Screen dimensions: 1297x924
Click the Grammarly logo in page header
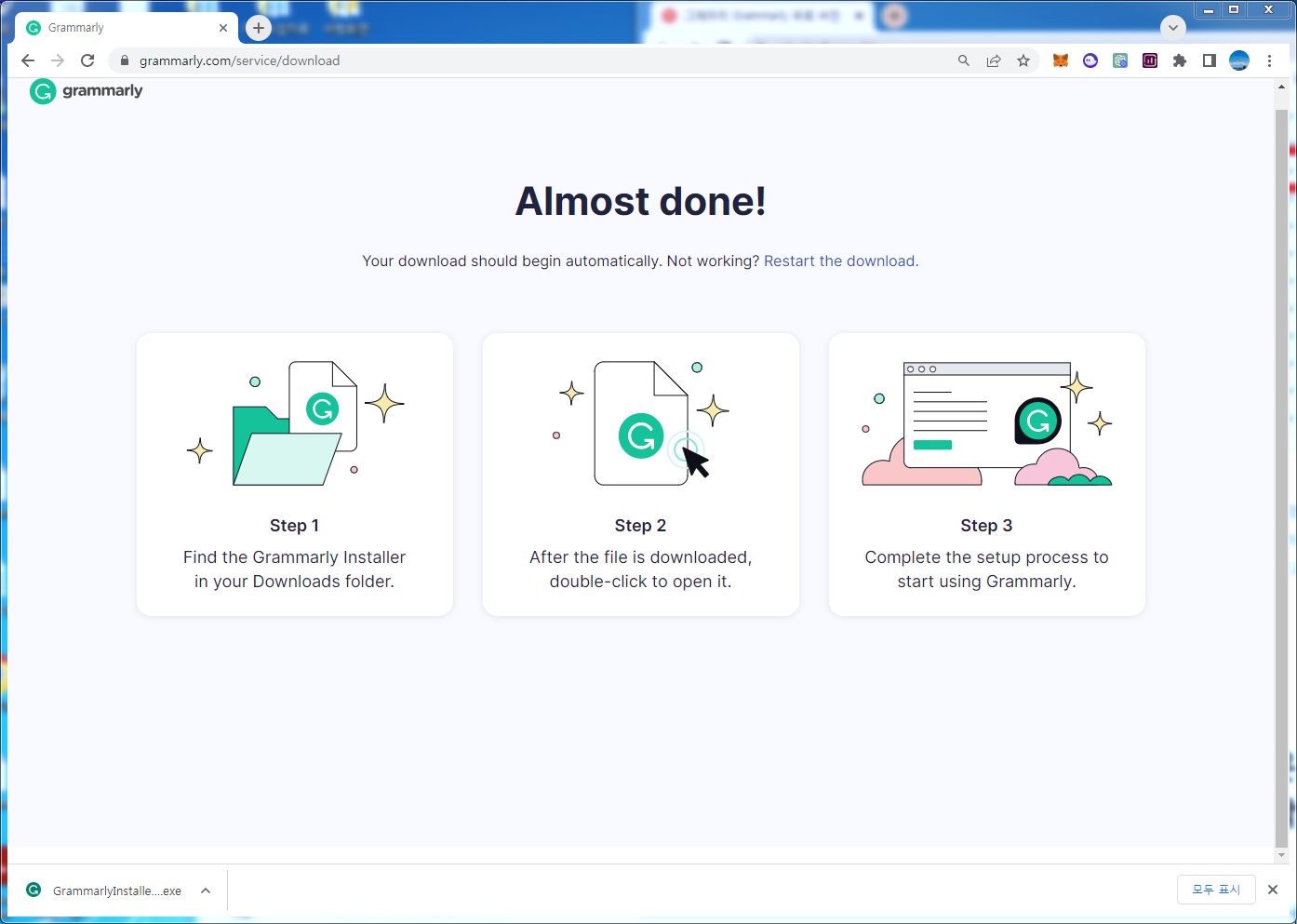[x=87, y=90]
